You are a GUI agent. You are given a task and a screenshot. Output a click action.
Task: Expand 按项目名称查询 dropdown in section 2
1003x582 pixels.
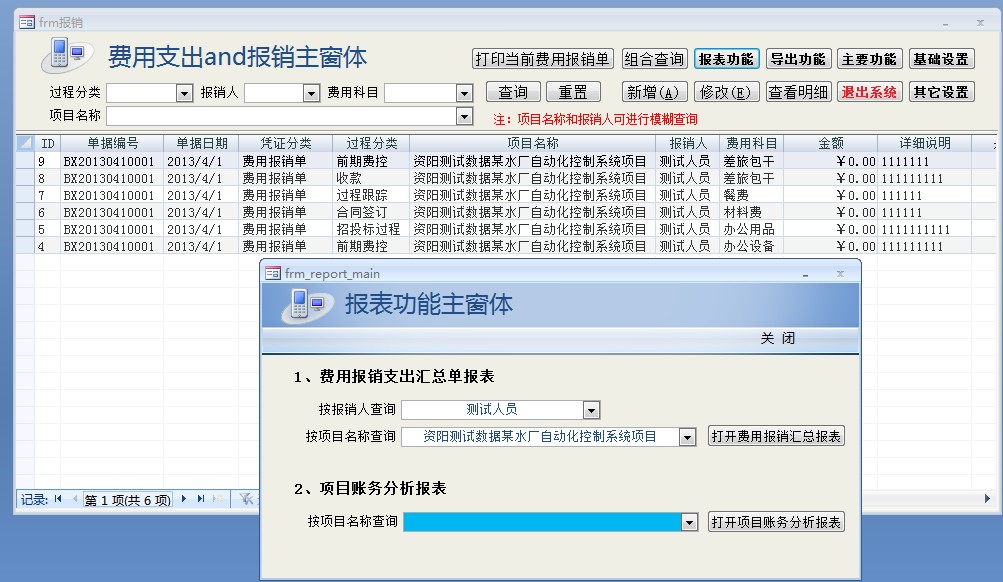pyautogui.click(x=689, y=523)
